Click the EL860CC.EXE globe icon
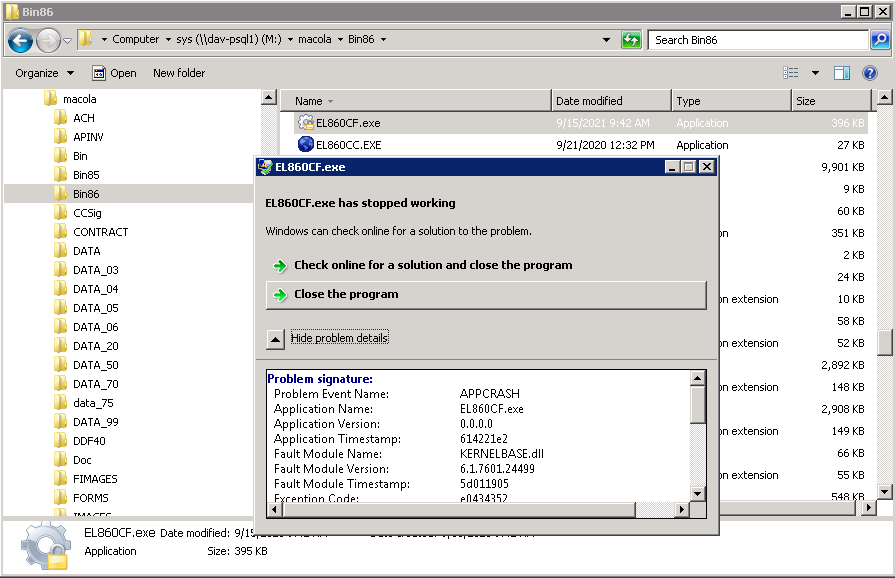The width and height of the screenshot is (895, 578). [306, 144]
